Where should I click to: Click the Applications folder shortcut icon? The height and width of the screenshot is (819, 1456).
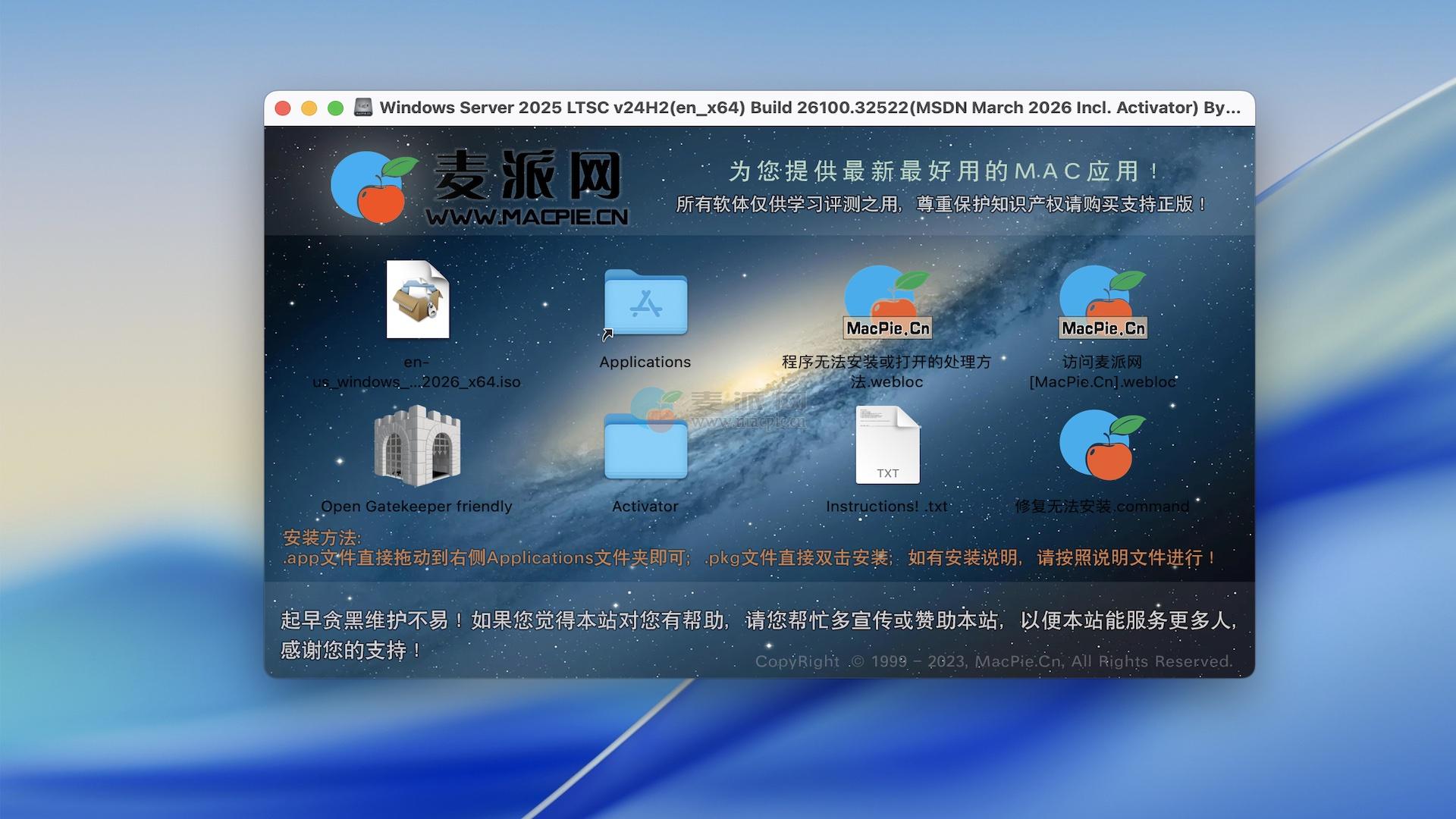tap(645, 303)
